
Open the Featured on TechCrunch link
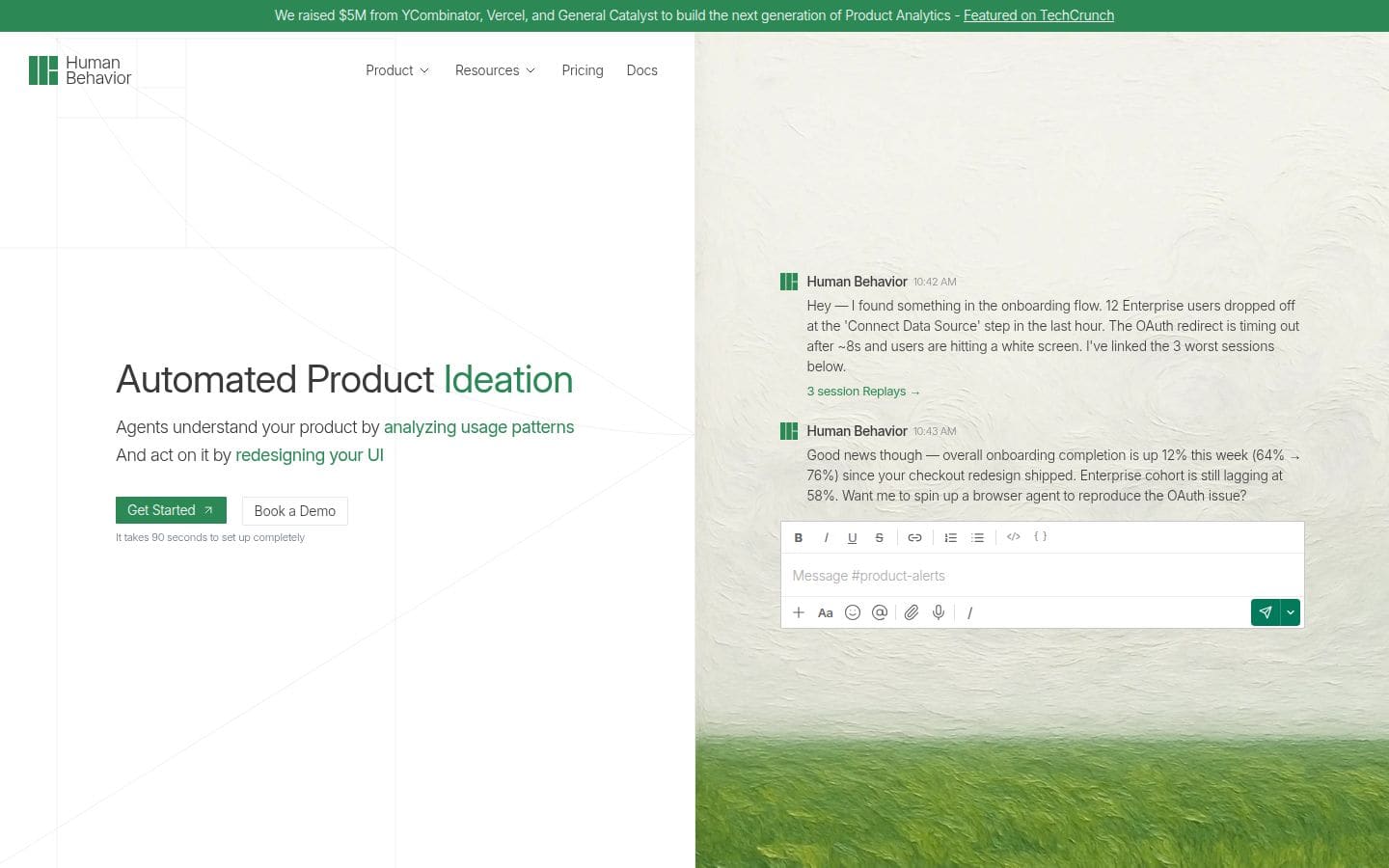1039,15
